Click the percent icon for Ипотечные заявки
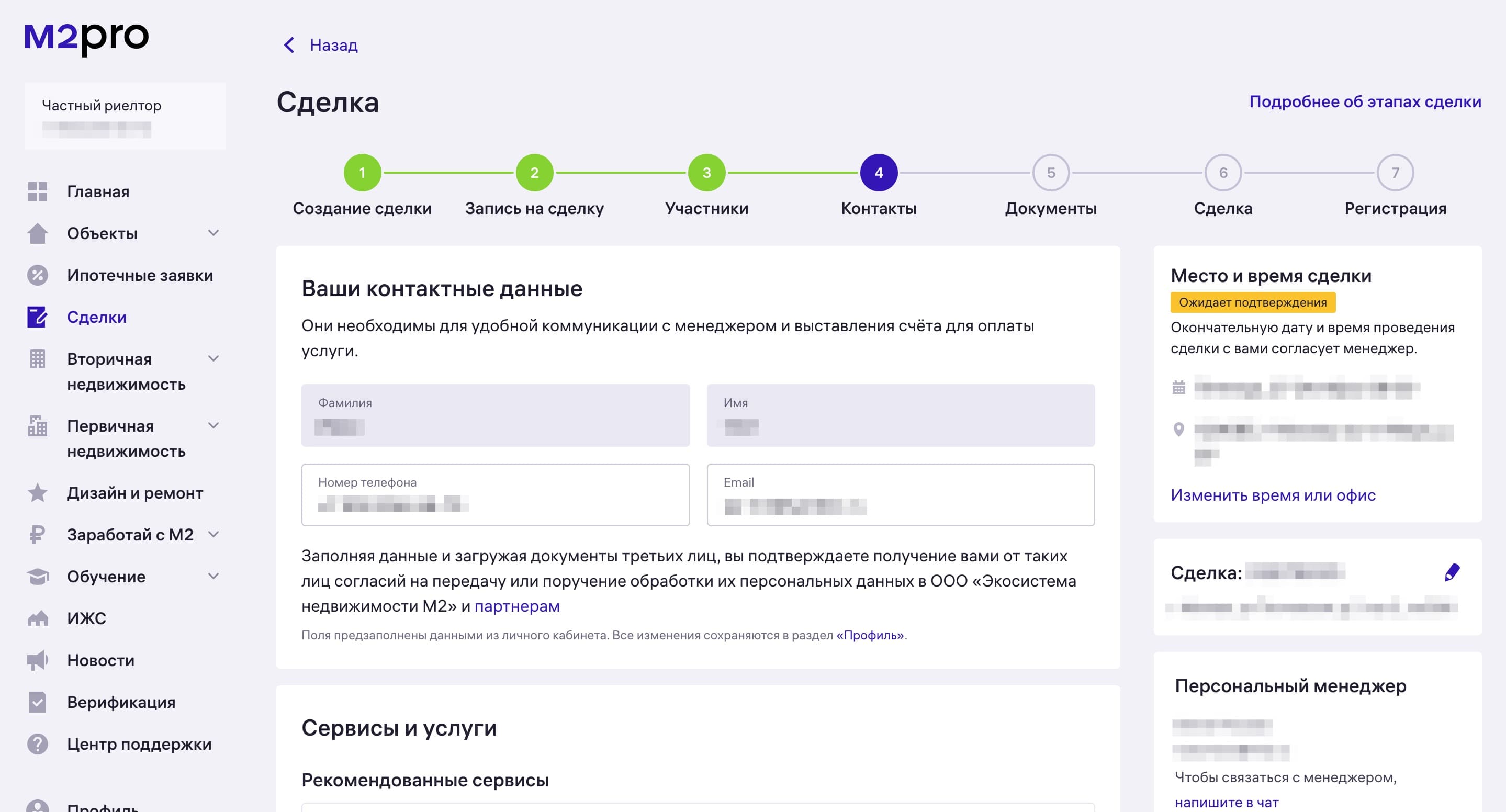 click(x=38, y=275)
